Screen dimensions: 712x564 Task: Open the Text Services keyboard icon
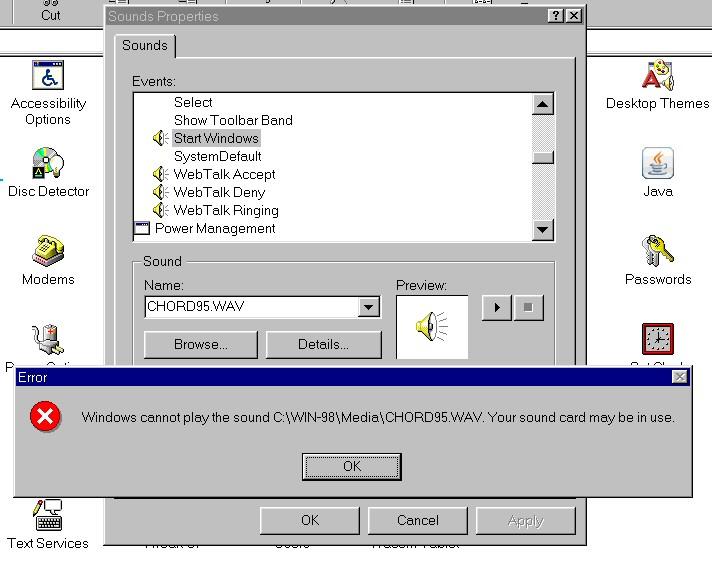click(48, 515)
